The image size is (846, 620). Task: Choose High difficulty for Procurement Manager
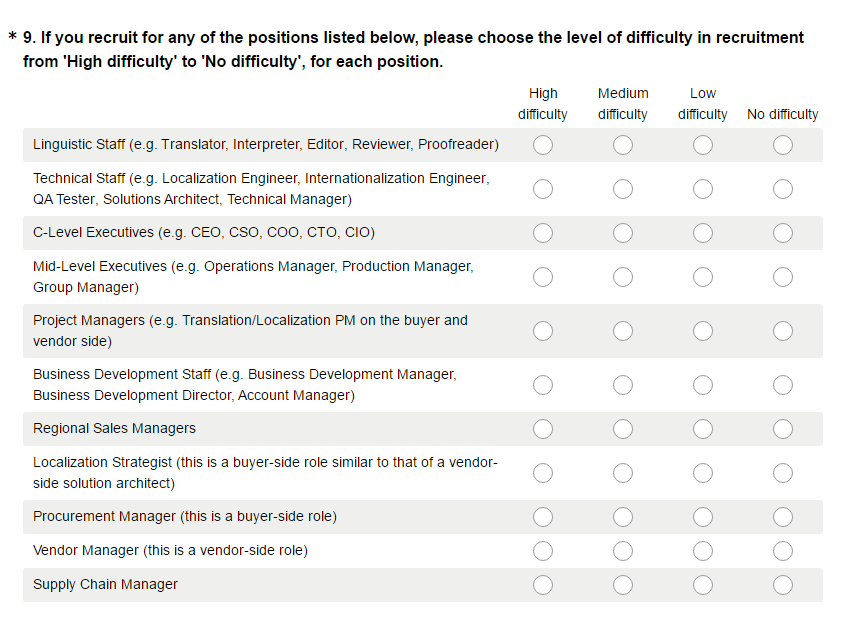543,517
